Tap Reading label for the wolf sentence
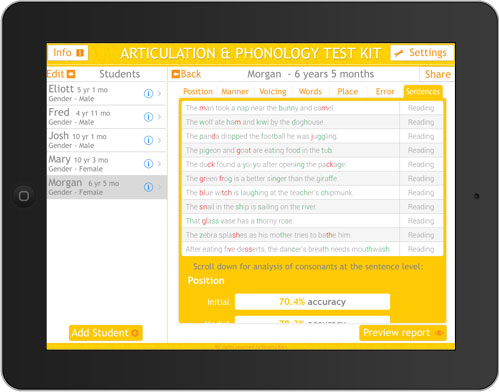The width and height of the screenshot is (499, 392). click(421, 122)
